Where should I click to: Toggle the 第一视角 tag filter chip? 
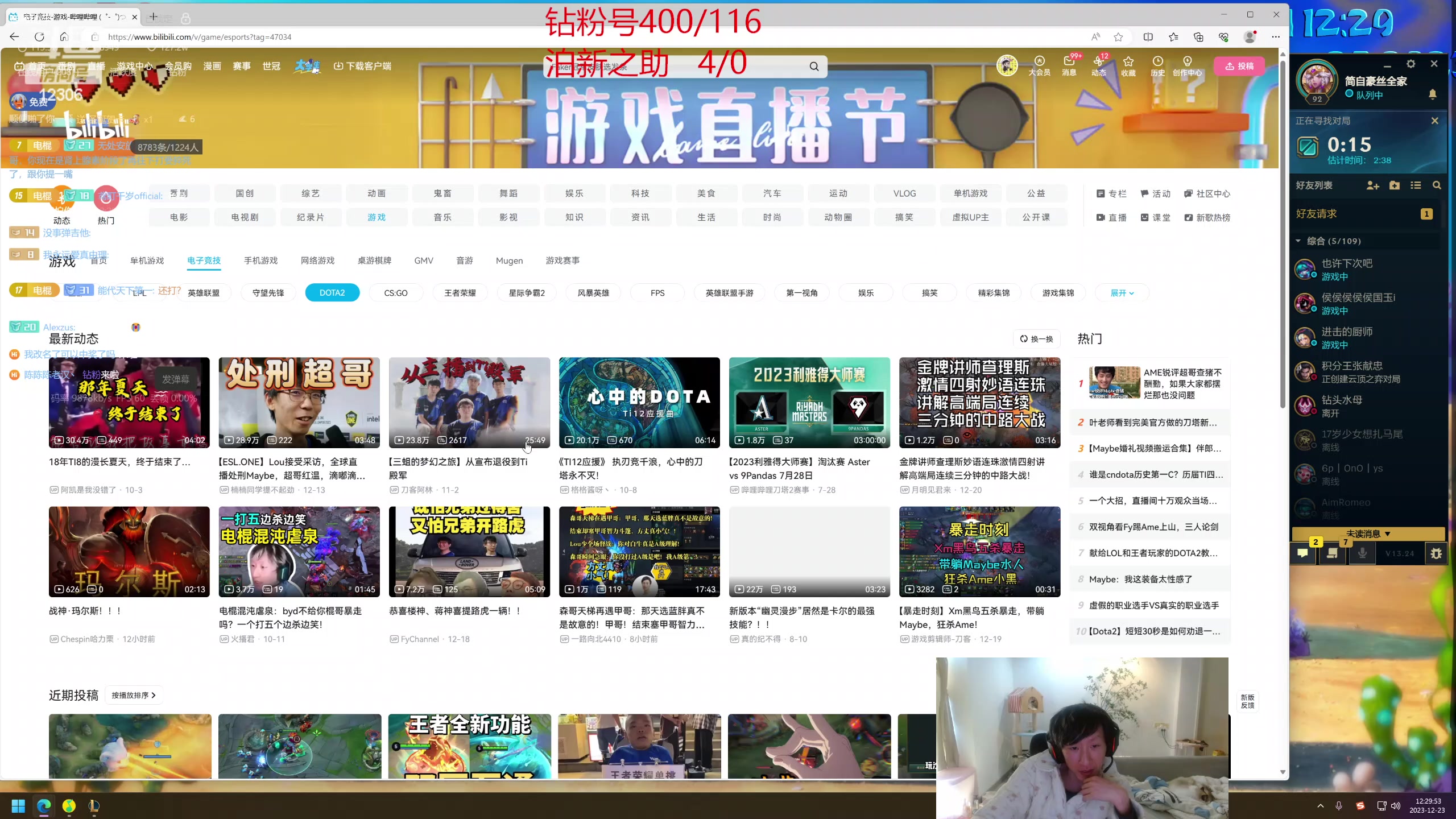coord(802,293)
